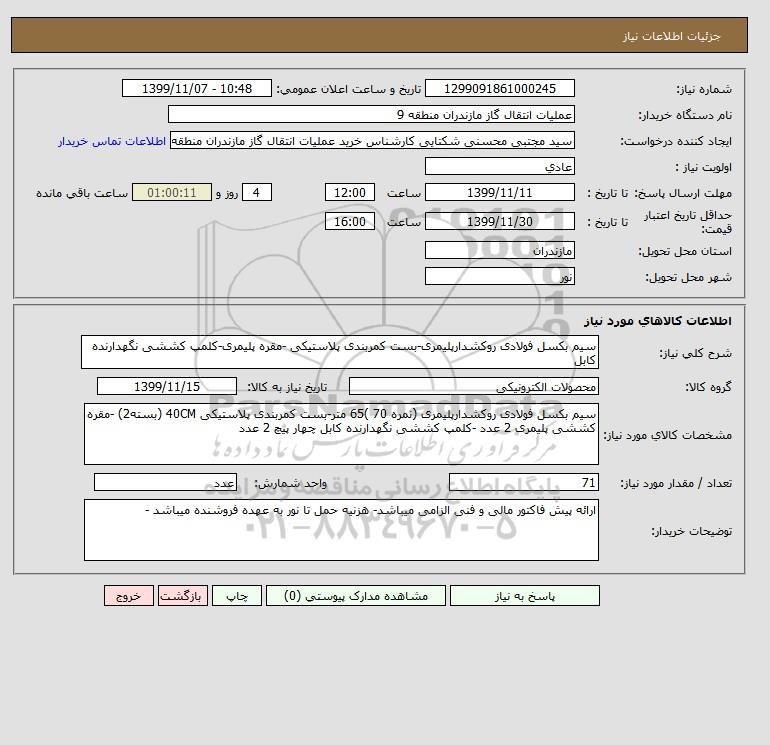
Task: Click the بازگشت back button
Action: tap(183, 596)
